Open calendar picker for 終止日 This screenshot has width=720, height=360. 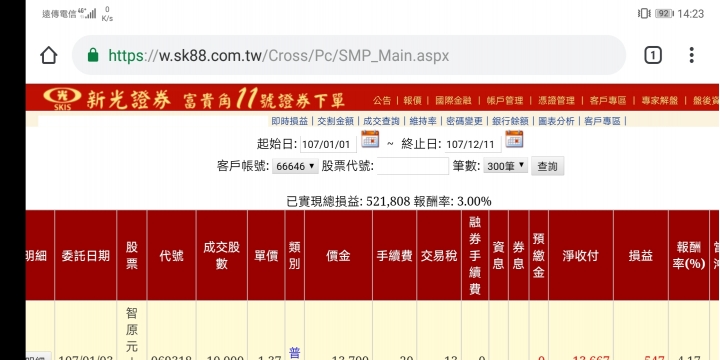(514, 139)
